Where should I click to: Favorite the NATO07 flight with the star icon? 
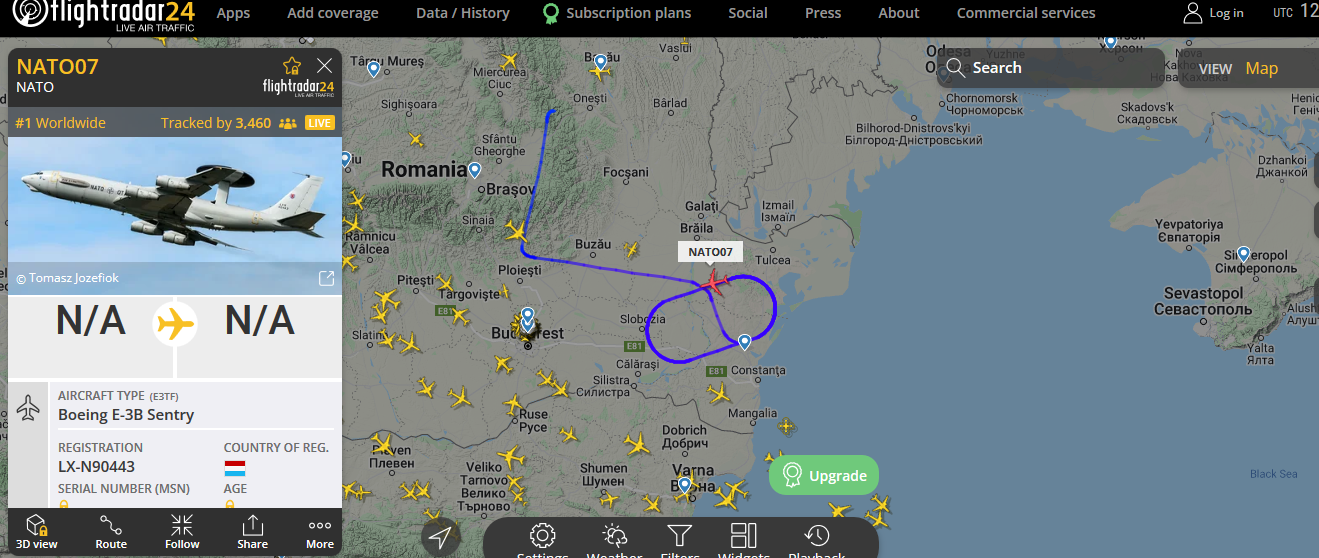tap(292, 66)
